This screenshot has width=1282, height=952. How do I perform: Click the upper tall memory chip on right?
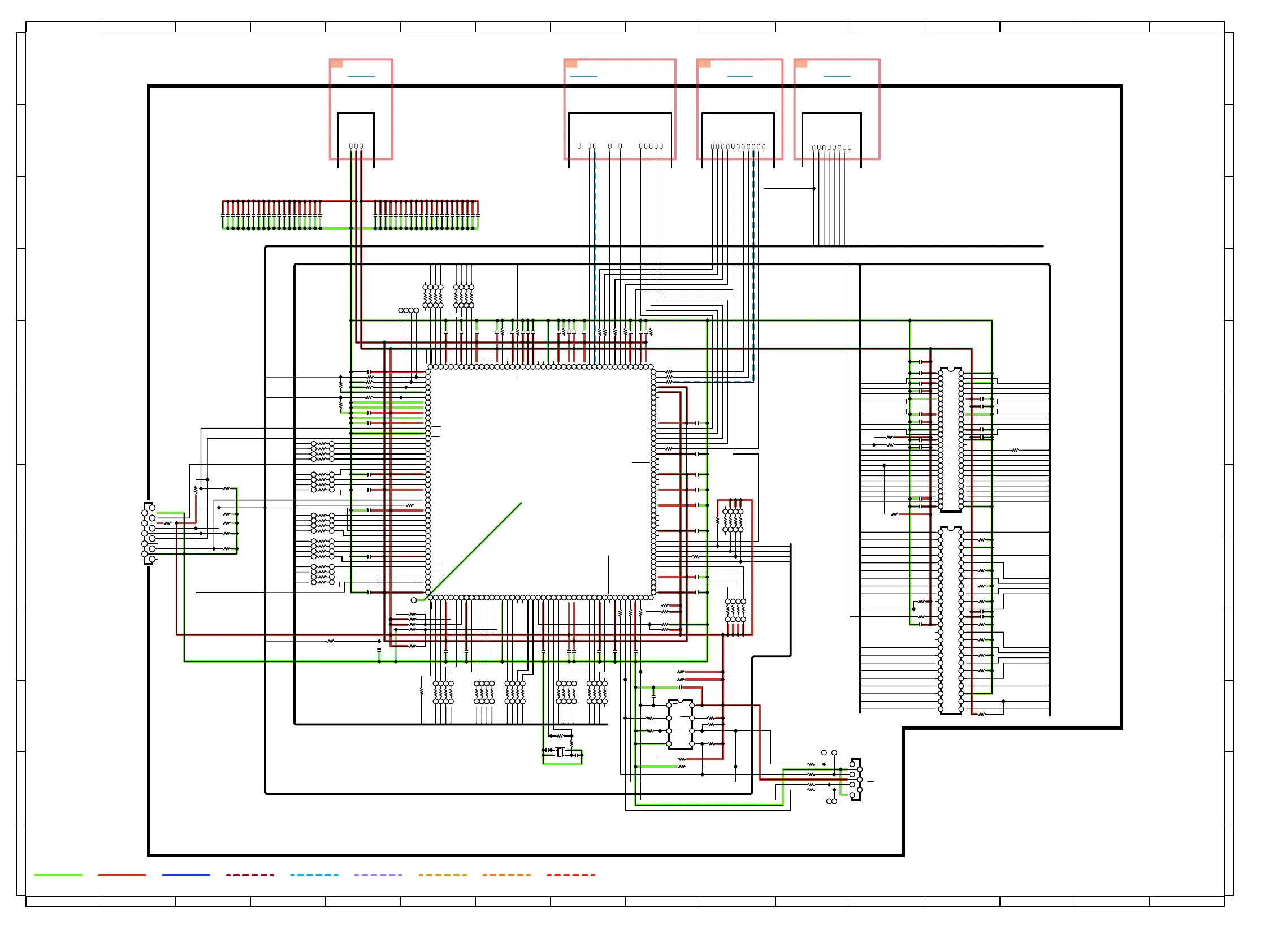pos(951,440)
